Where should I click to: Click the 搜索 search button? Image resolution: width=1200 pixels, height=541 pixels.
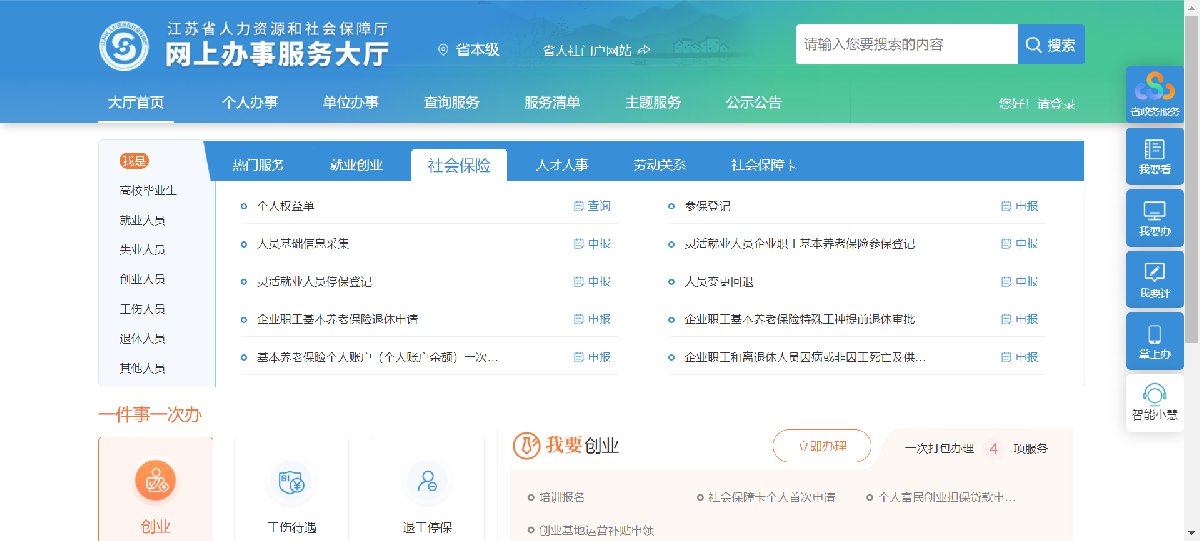point(1051,45)
